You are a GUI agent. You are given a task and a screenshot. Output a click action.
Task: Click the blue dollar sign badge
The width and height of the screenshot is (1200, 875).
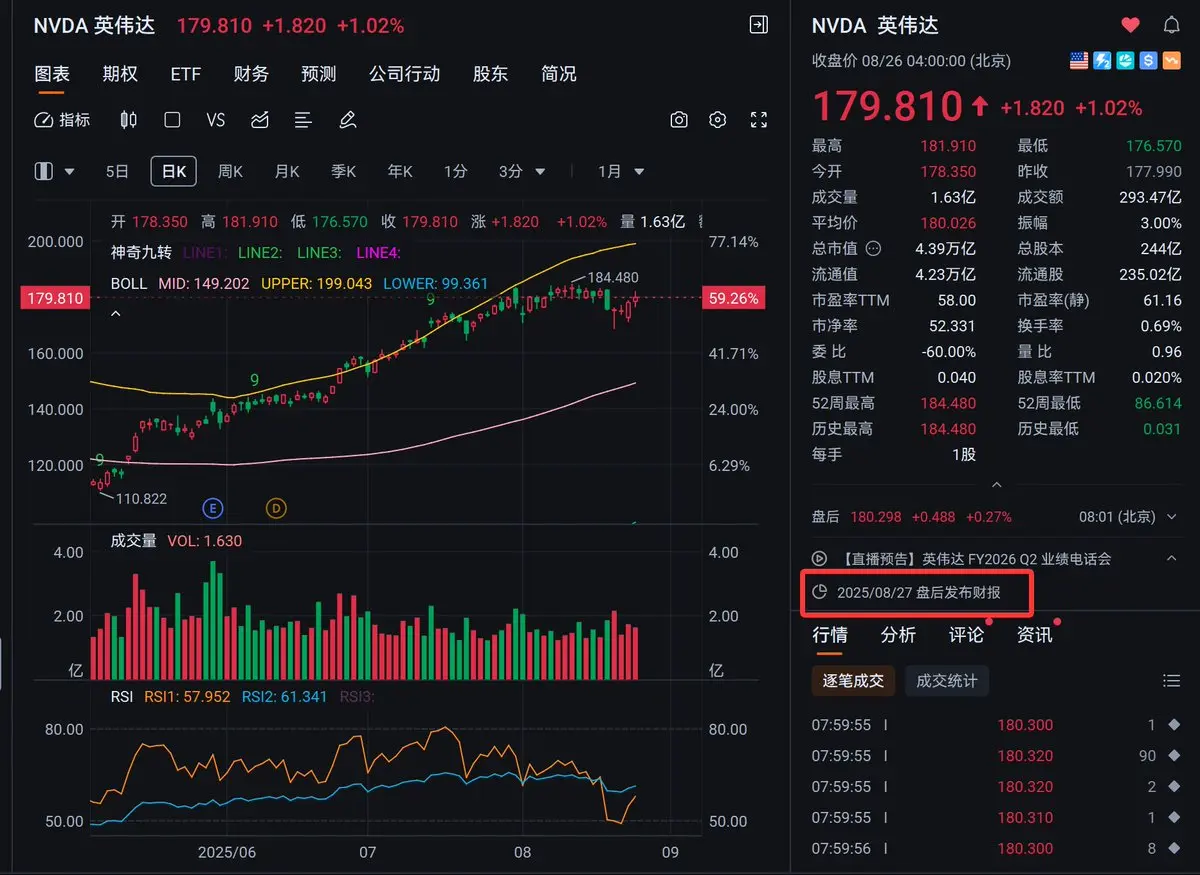[1148, 61]
